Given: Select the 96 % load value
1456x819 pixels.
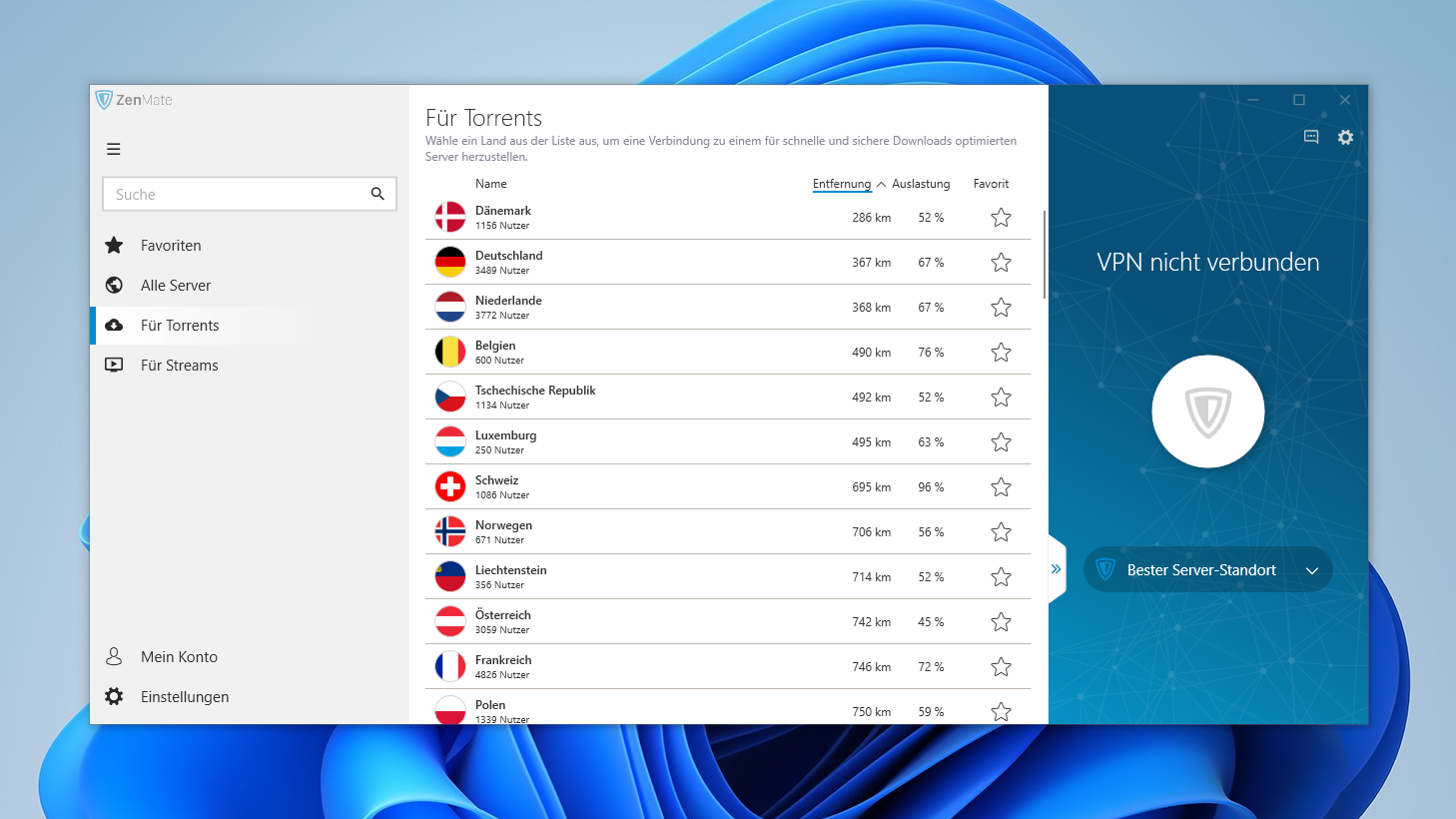Looking at the screenshot, I should [x=931, y=487].
